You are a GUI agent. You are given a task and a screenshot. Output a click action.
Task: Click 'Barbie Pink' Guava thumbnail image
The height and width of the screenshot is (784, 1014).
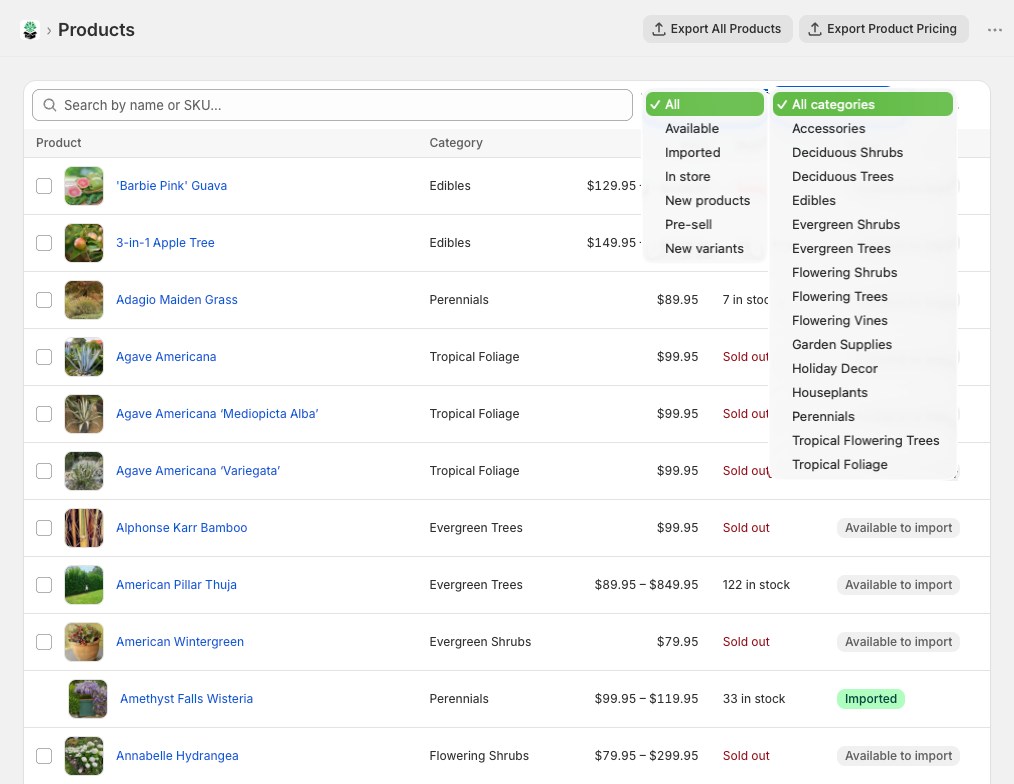coord(84,186)
